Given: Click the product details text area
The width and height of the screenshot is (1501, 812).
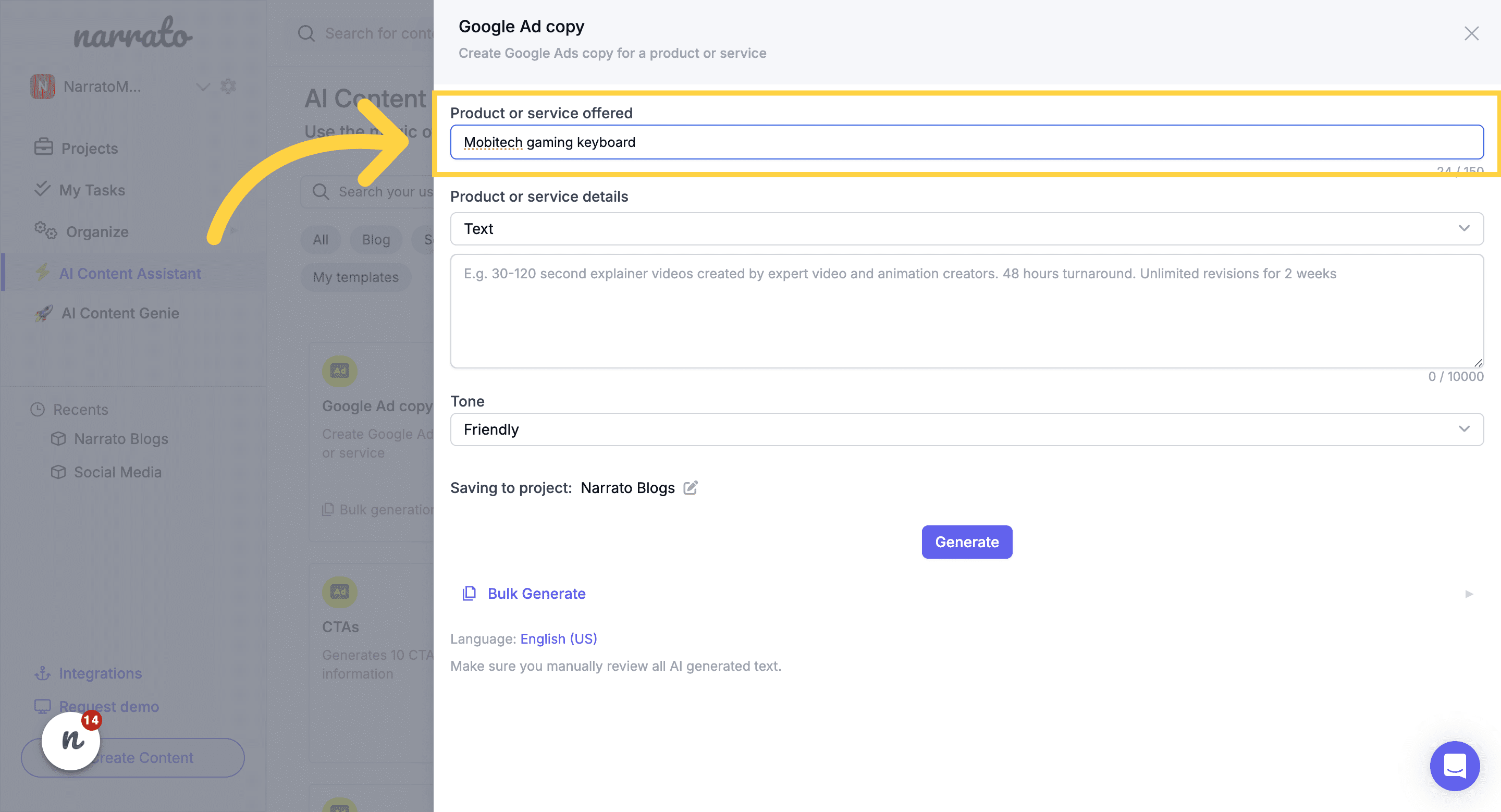Looking at the screenshot, I should (x=967, y=311).
